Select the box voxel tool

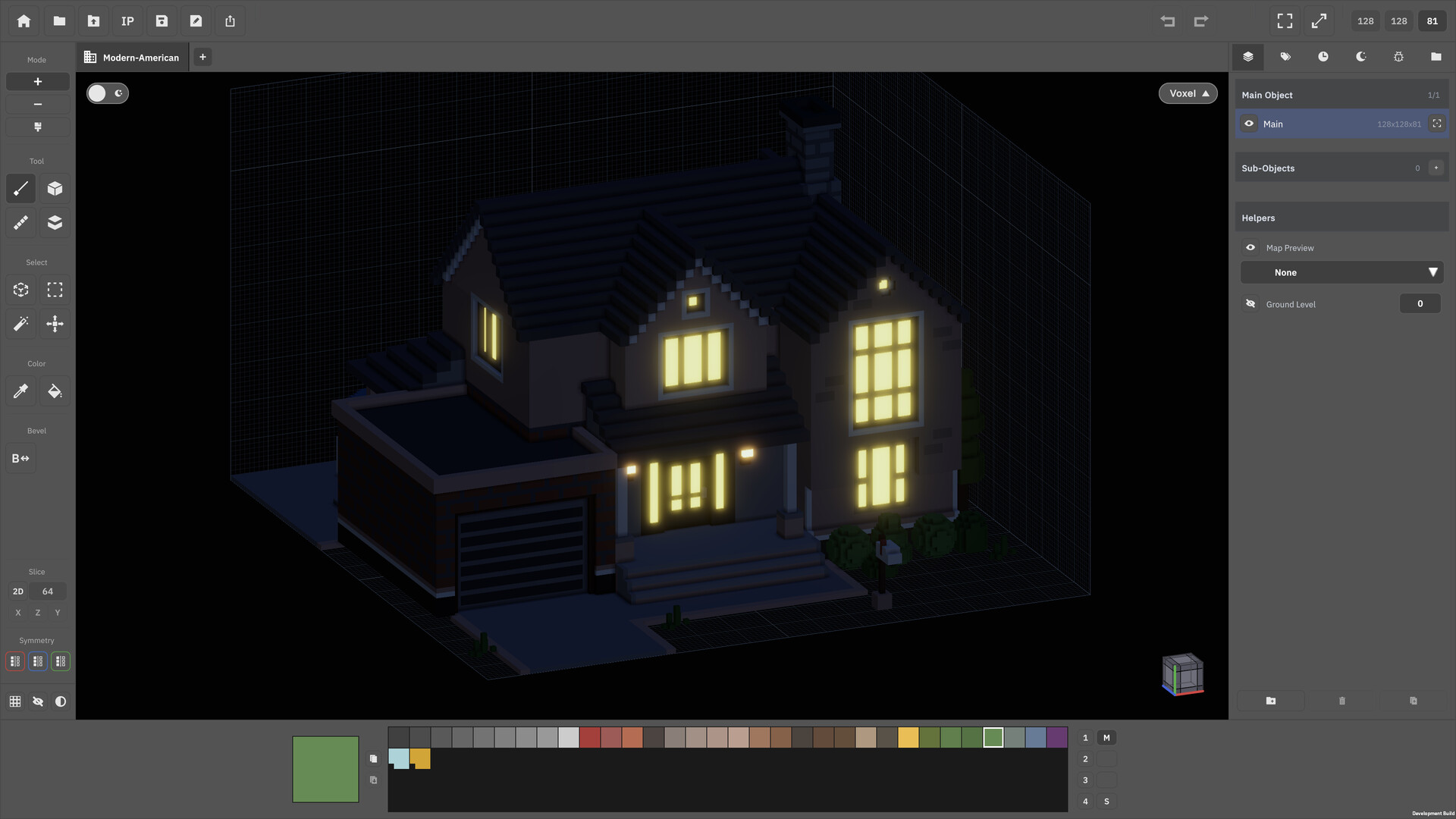click(x=55, y=189)
